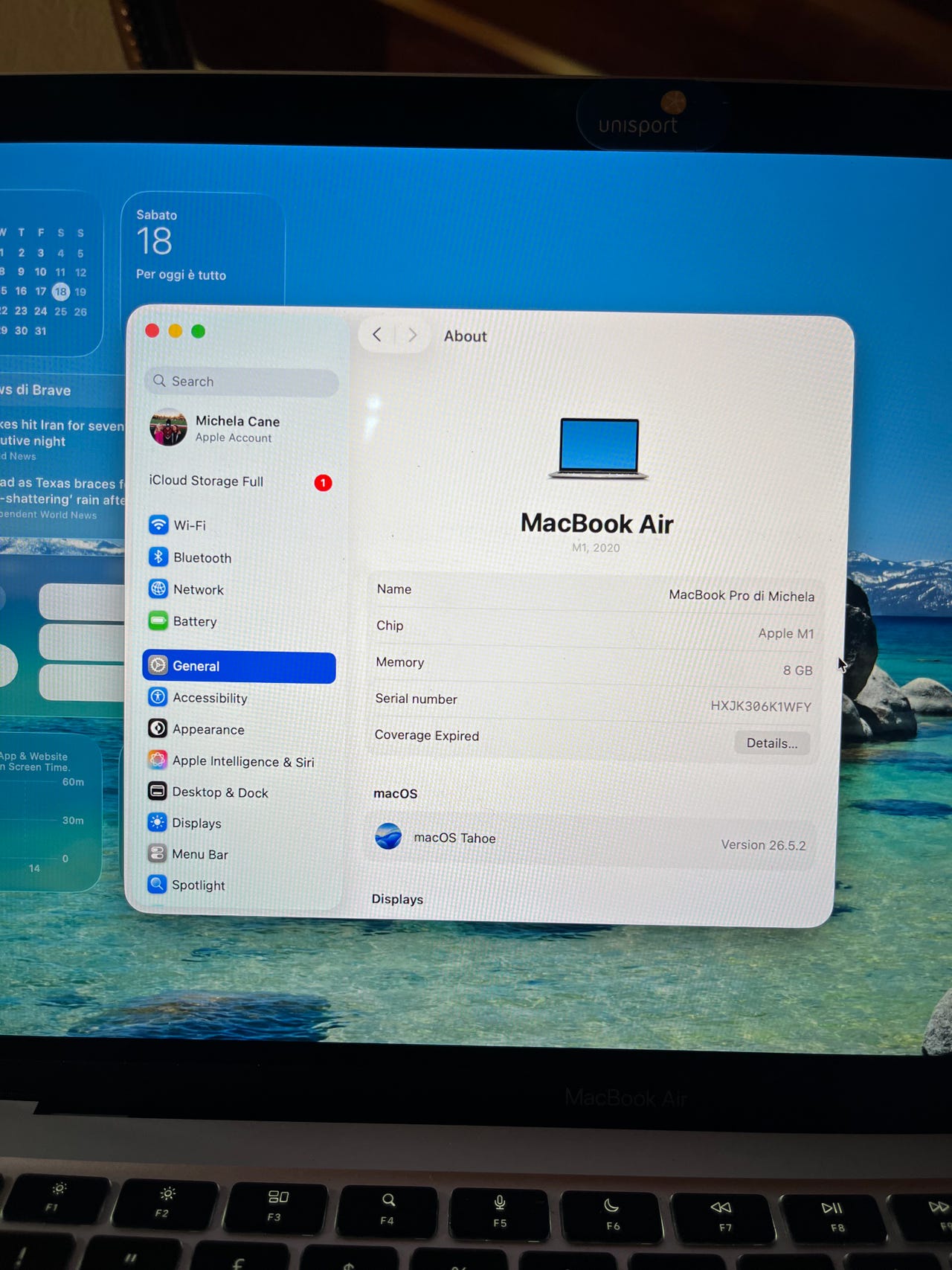The height and width of the screenshot is (1270, 952).
Task: Click the green zoom window button
Action: click(x=198, y=331)
